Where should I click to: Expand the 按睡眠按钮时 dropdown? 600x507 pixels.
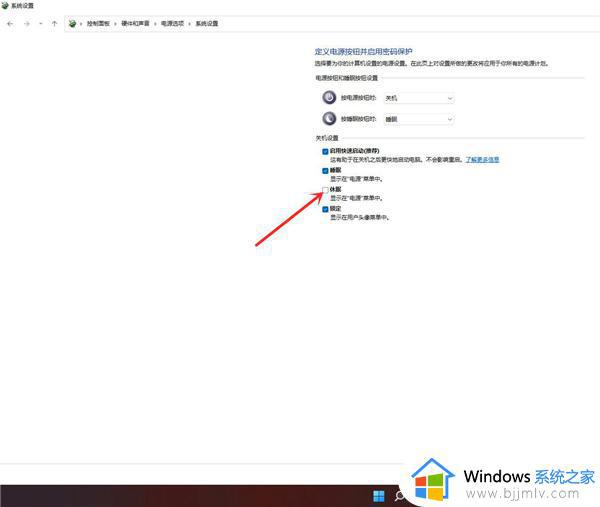(x=419, y=119)
